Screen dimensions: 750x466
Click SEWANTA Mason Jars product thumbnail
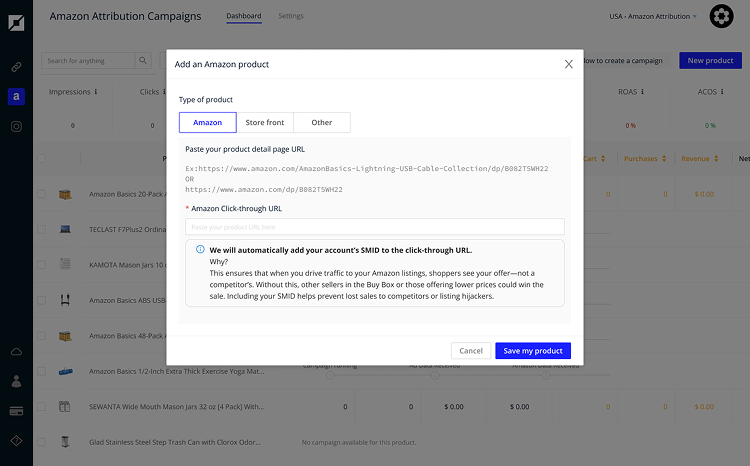click(x=65, y=407)
